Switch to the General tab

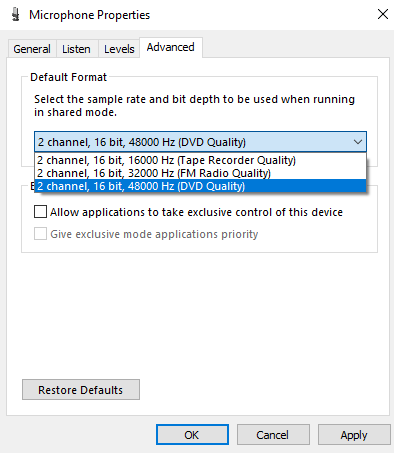32,49
